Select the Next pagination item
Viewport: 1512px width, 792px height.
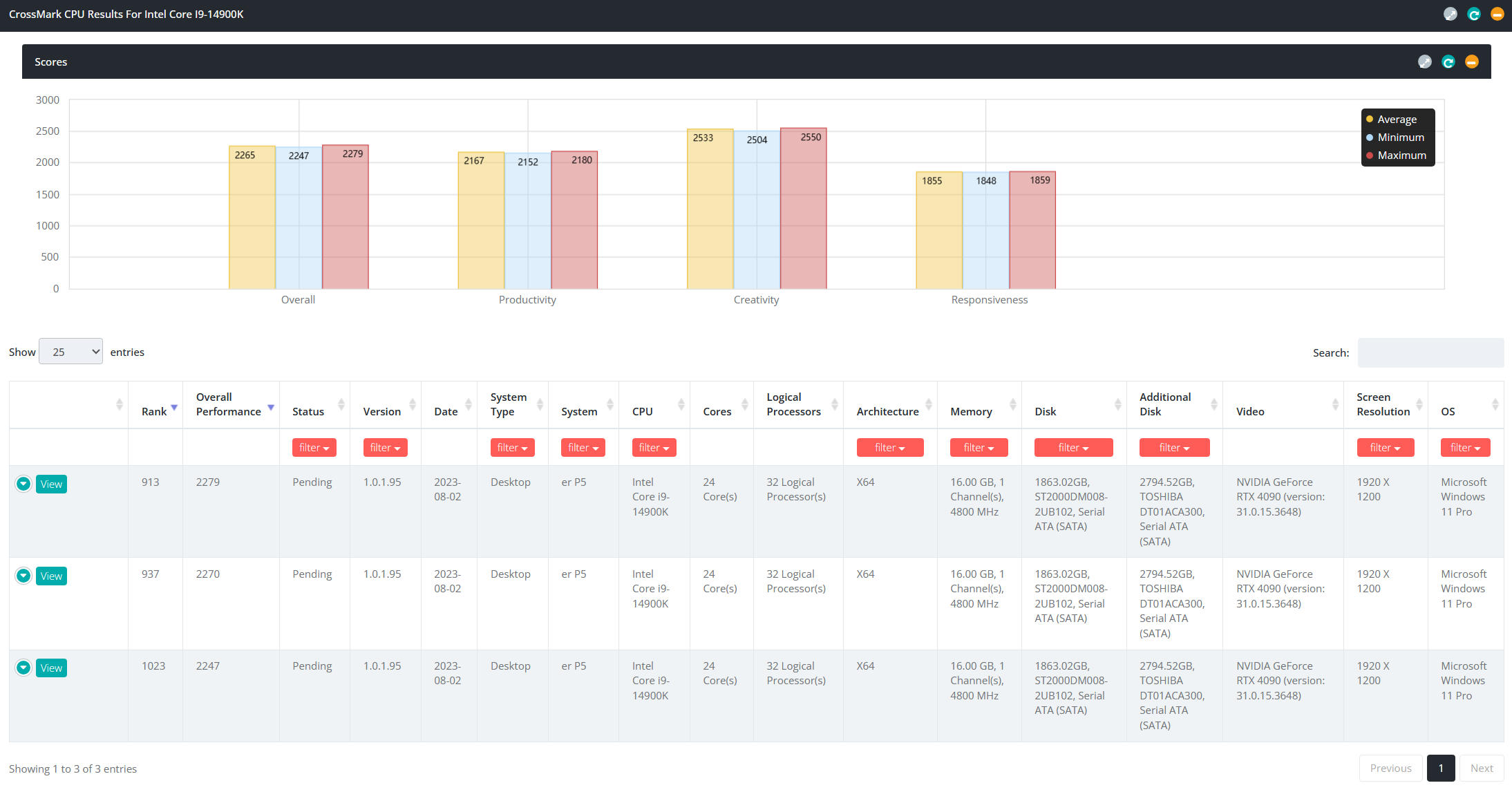[x=1482, y=769]
